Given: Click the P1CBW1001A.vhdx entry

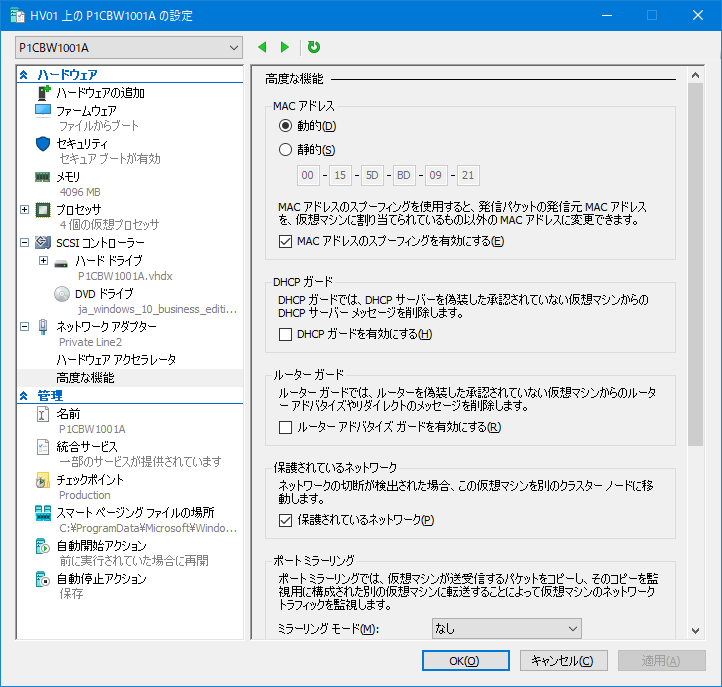Looking at the screenshot, I should pyautogui.click(x=125, y=276).
